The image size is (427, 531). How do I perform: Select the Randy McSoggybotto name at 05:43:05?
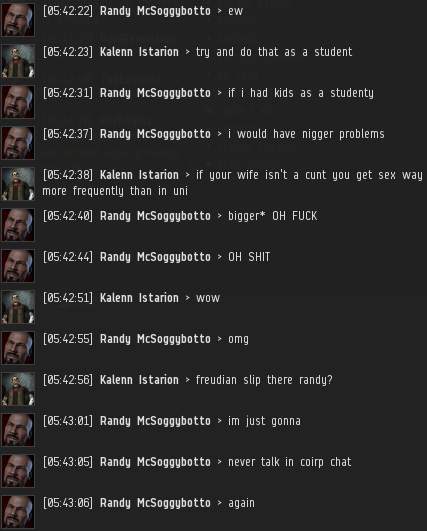[x=155, y=462]
